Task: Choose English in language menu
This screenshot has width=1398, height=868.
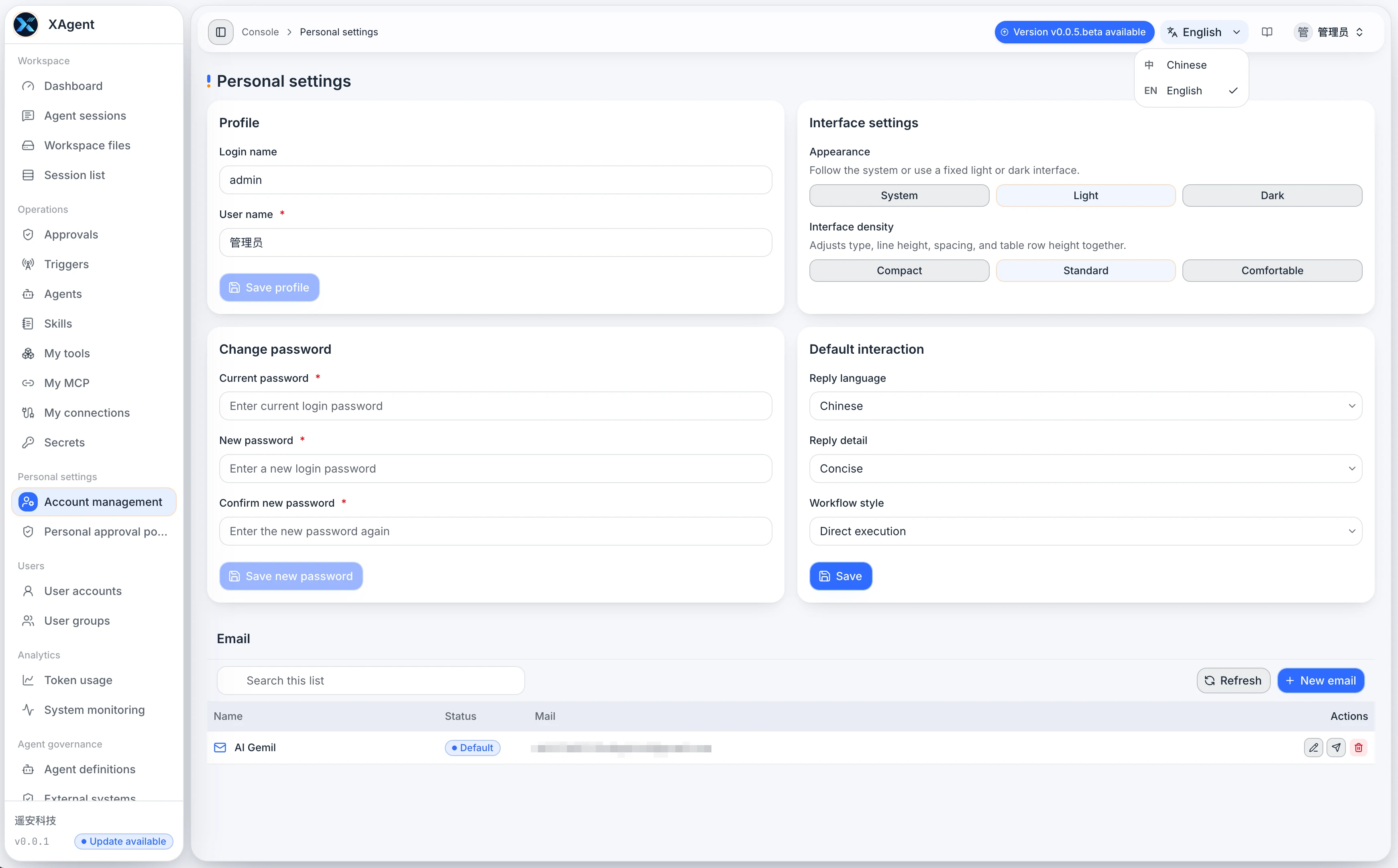Action: coord(1191,91)
